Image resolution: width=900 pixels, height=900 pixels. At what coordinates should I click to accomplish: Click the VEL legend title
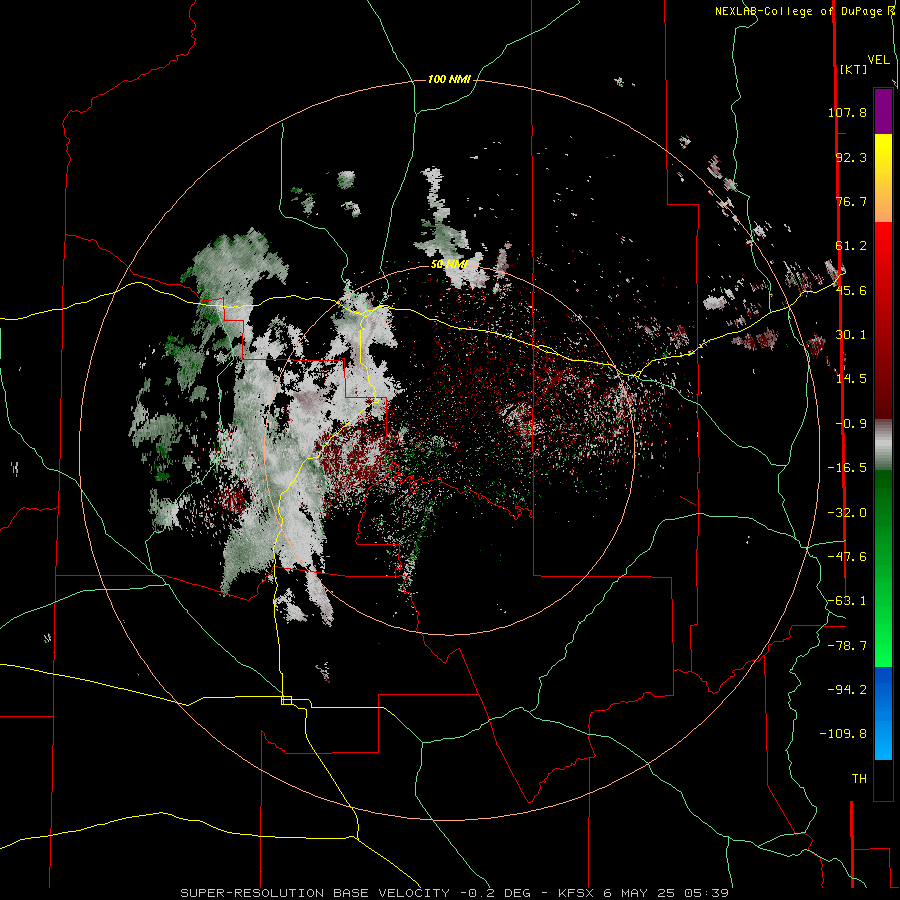(x=878, y=60)
